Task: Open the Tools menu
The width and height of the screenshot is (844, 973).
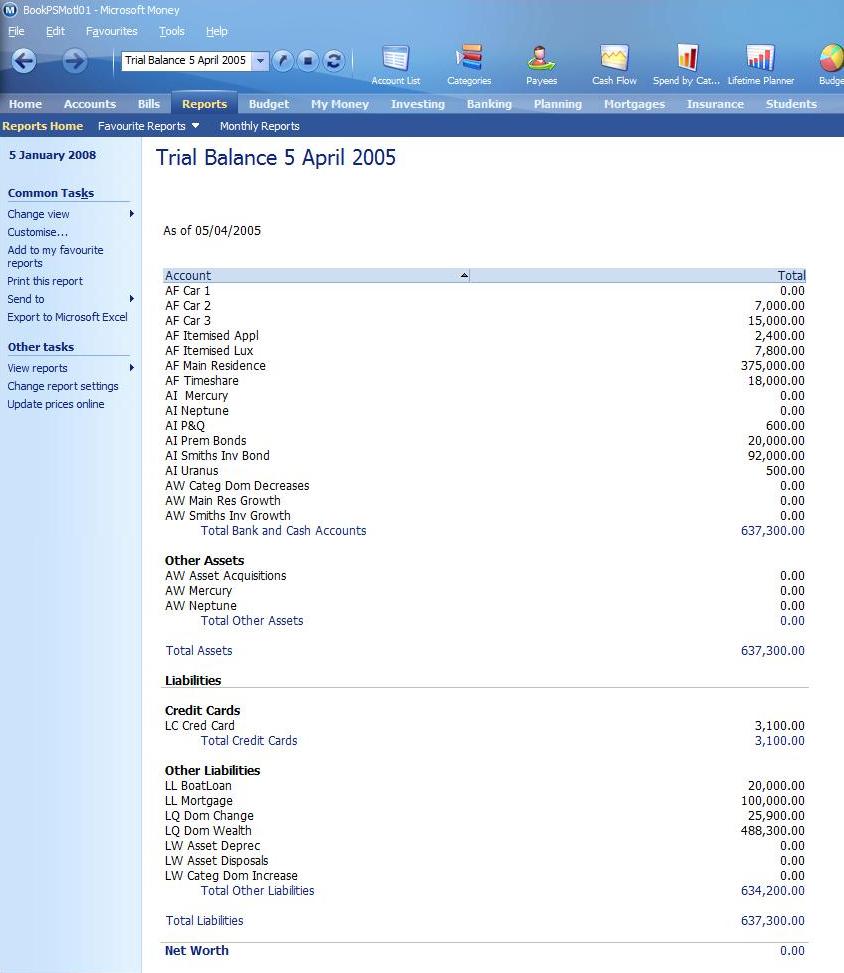Action: click(x=172, y=31)
